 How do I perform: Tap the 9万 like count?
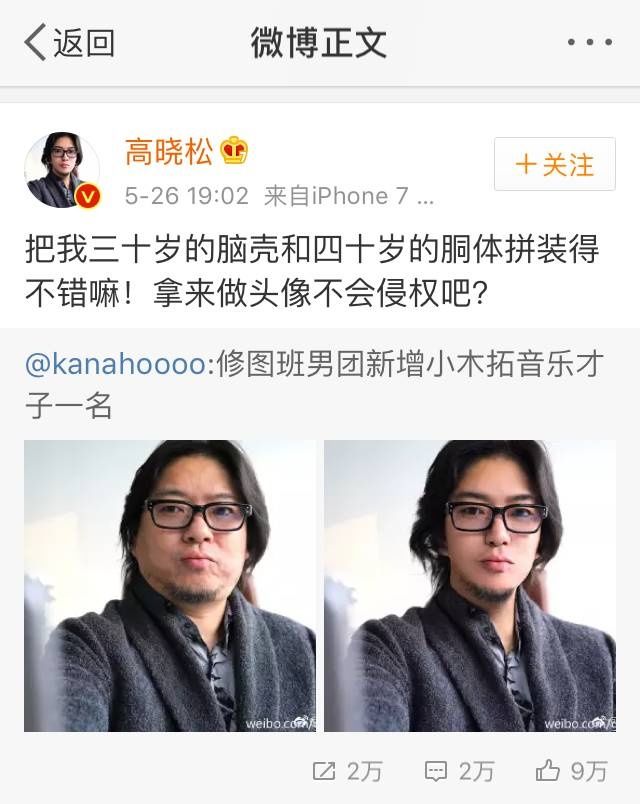[590, 771]
